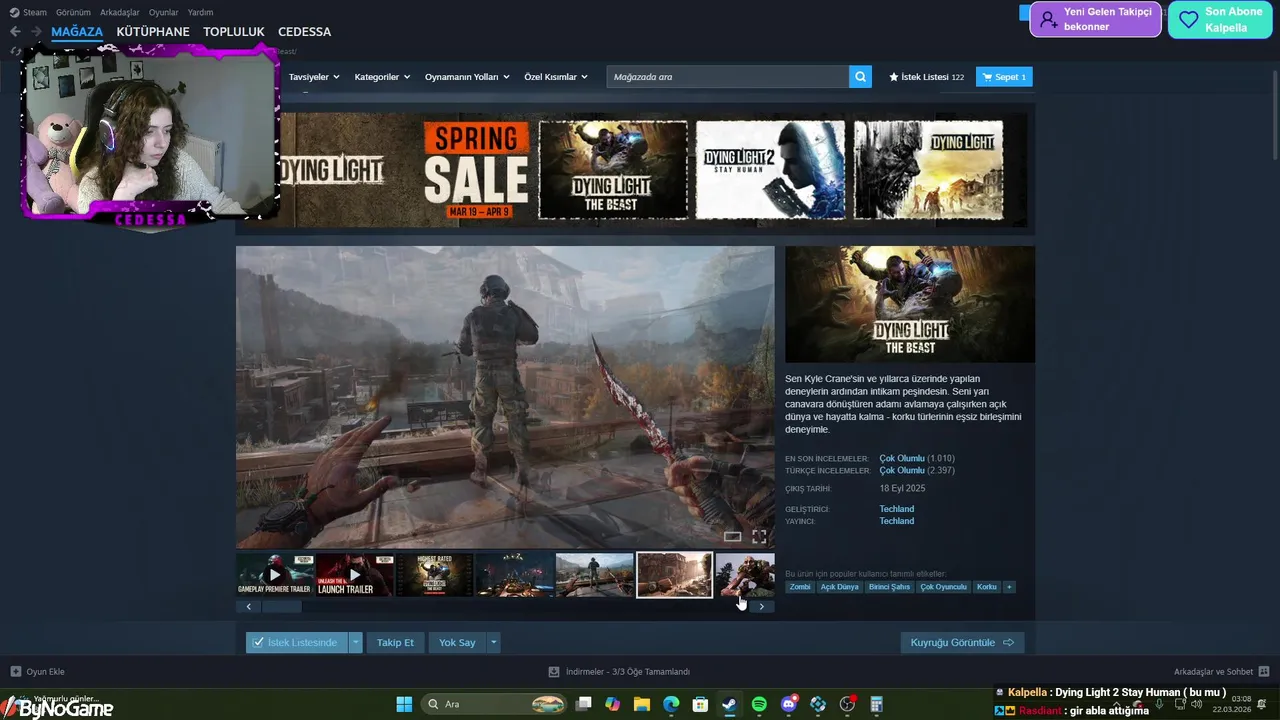
Task: Switch to the KÜTÜPHANE tab
Action: pyautogui.click(x=153, y=32)
